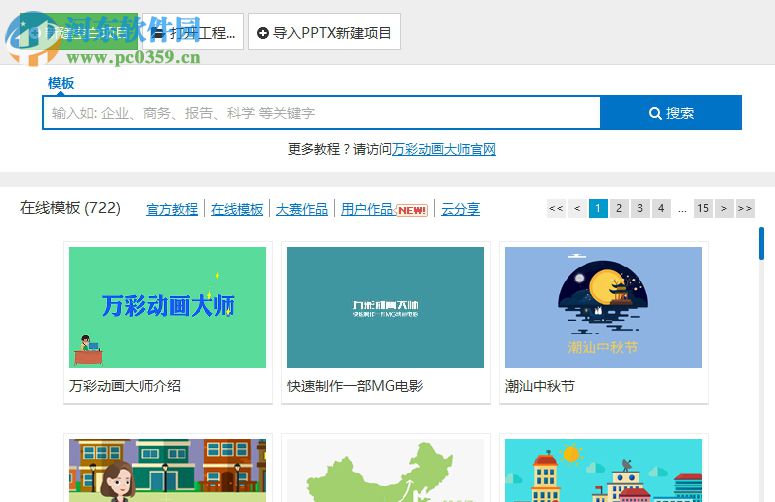The image size is (775, 502).
Task: Select page 1 in pagination
Action: [598, 209]
